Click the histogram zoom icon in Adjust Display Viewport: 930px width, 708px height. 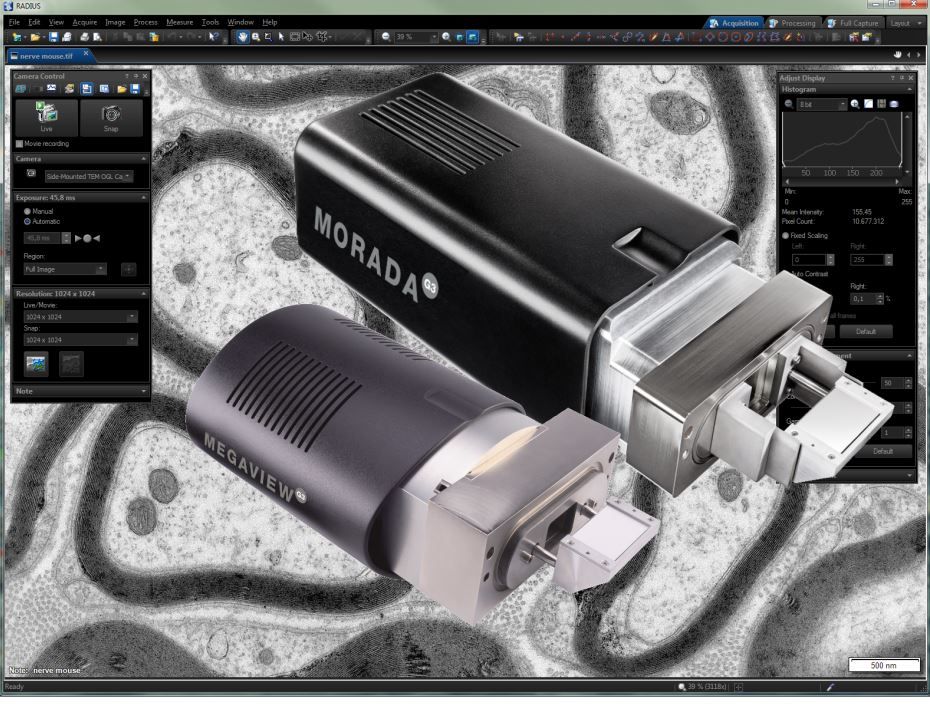[x=855, y=104]
